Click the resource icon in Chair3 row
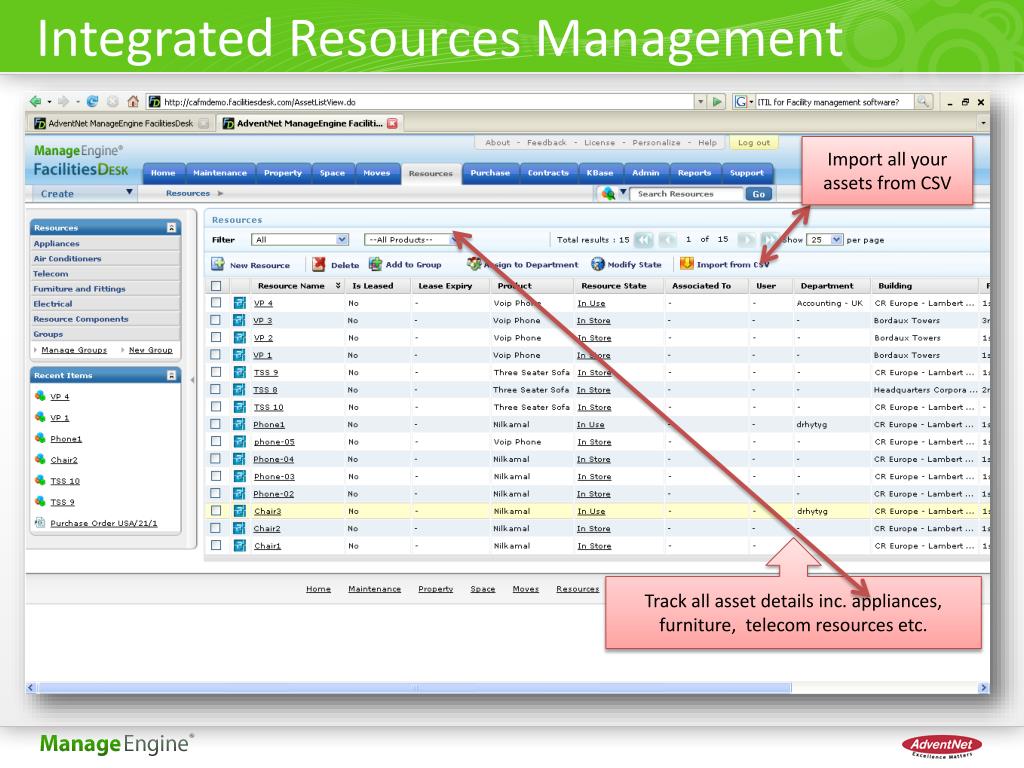The image size is (1024, 768). coord(240,511)
